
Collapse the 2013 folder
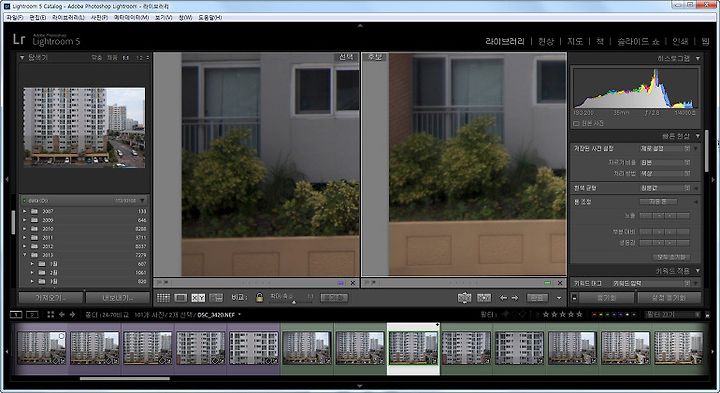[25, 255]
